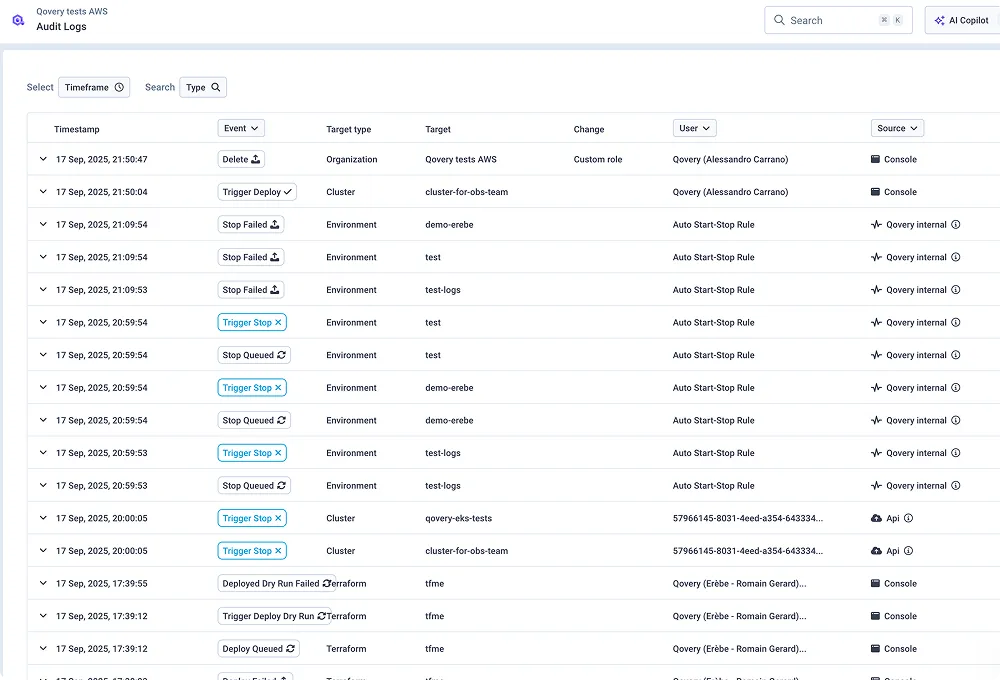
Task: Open the Source column filter dropdown
Action: tap(897, 128)
